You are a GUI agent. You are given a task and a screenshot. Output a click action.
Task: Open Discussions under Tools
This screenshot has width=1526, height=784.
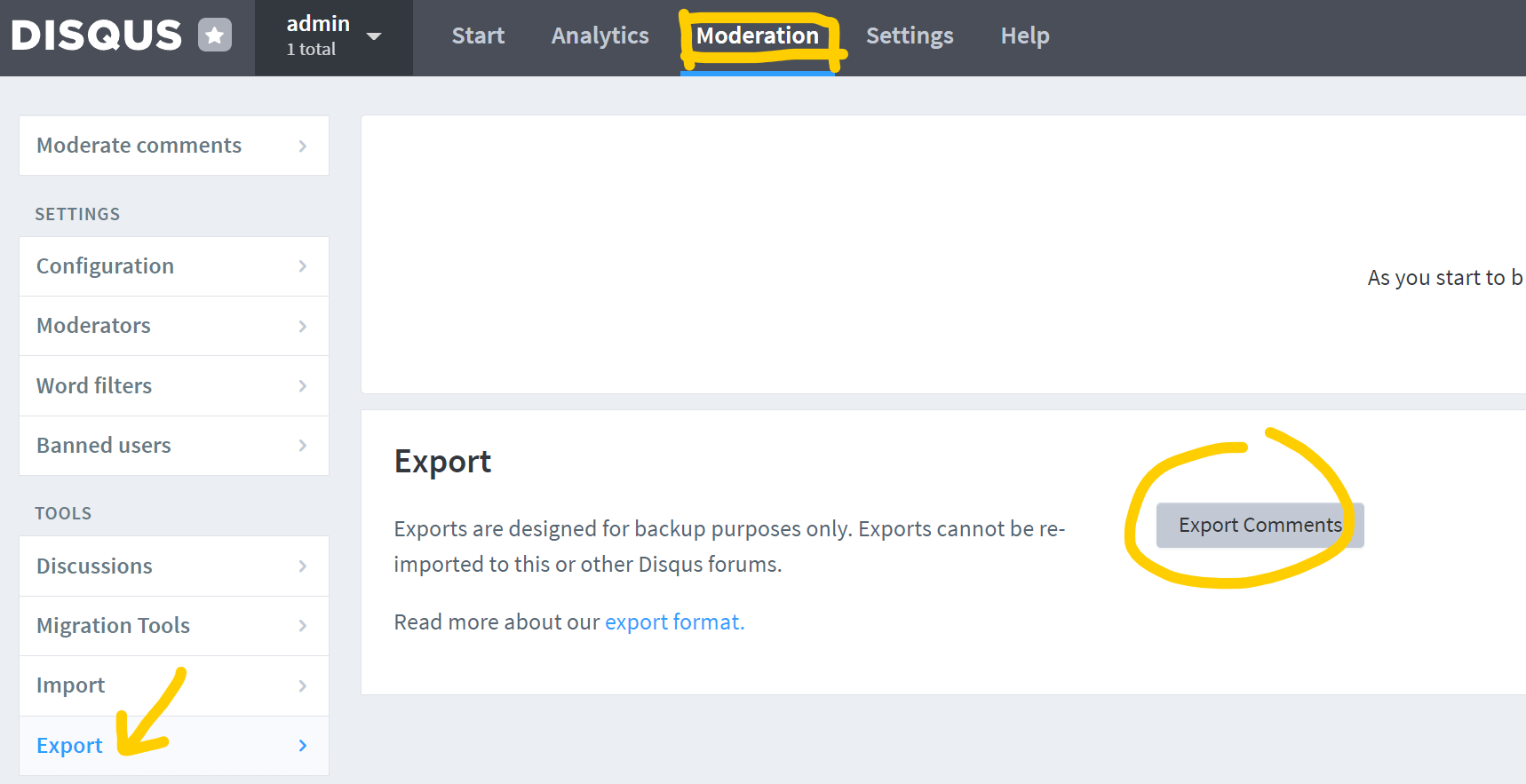pyautogui.click(x=94, y=566)
